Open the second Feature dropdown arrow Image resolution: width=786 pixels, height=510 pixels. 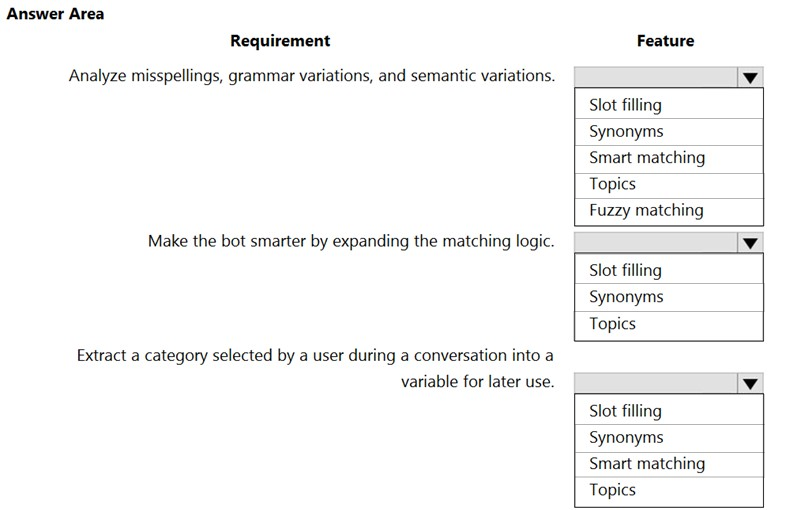[x=750, y=243]
